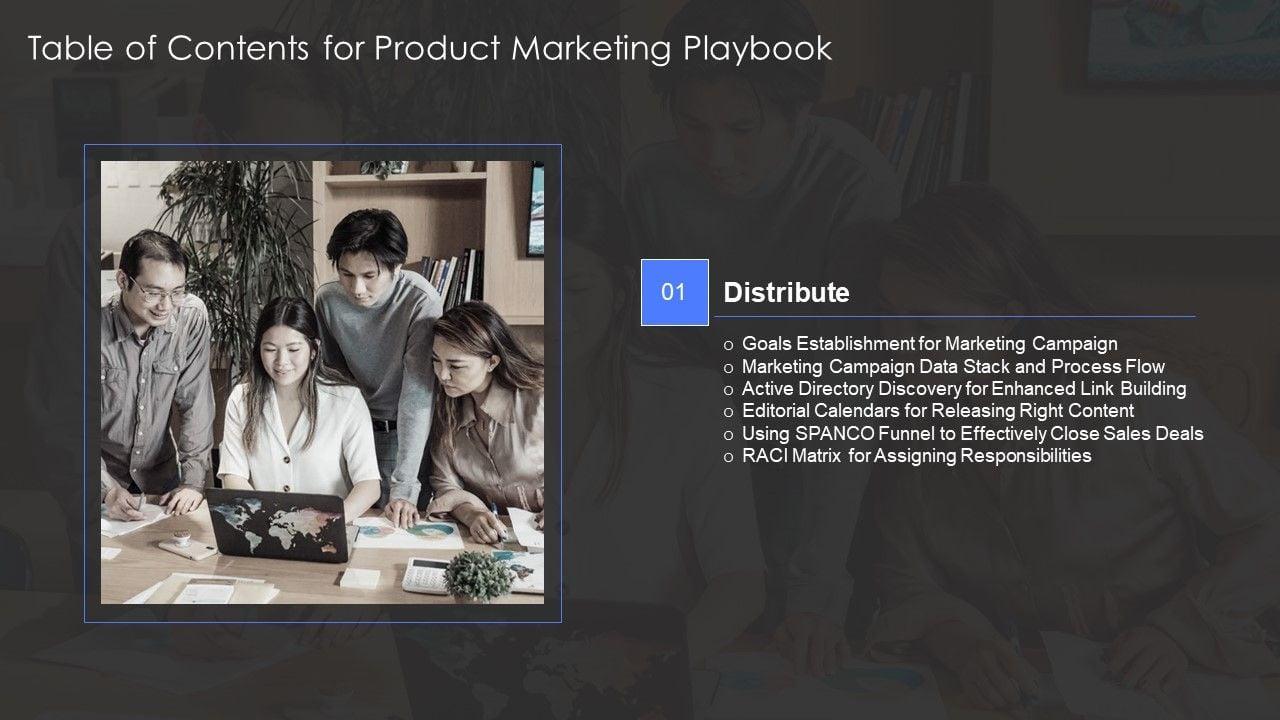The image size is (1280, 720).
Task: Open Editorial Calendars for Releasing Right Content
Action: (937, 411)
